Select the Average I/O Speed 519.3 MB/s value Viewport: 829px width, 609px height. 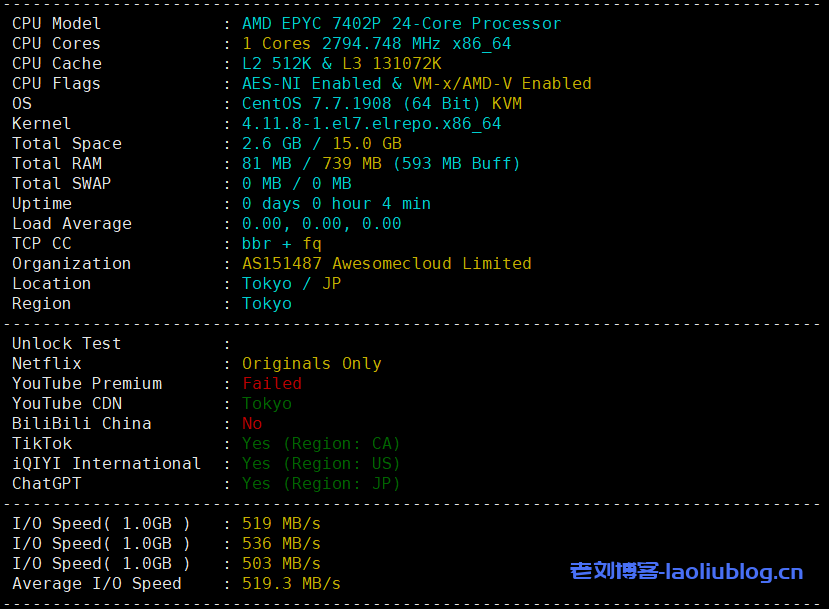click(x=291, y=583)
